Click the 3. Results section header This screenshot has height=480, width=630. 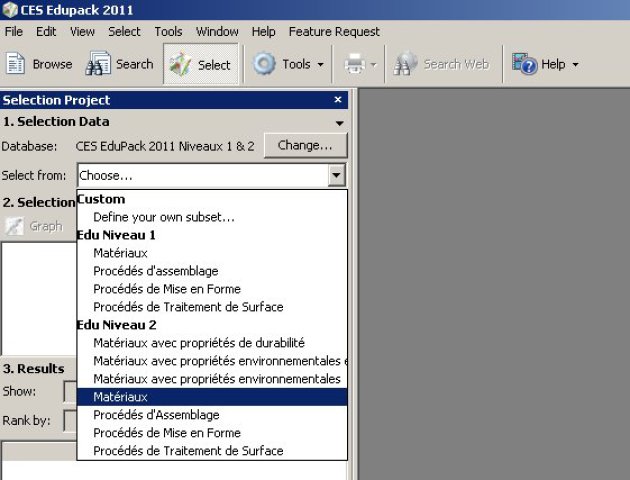33,369
